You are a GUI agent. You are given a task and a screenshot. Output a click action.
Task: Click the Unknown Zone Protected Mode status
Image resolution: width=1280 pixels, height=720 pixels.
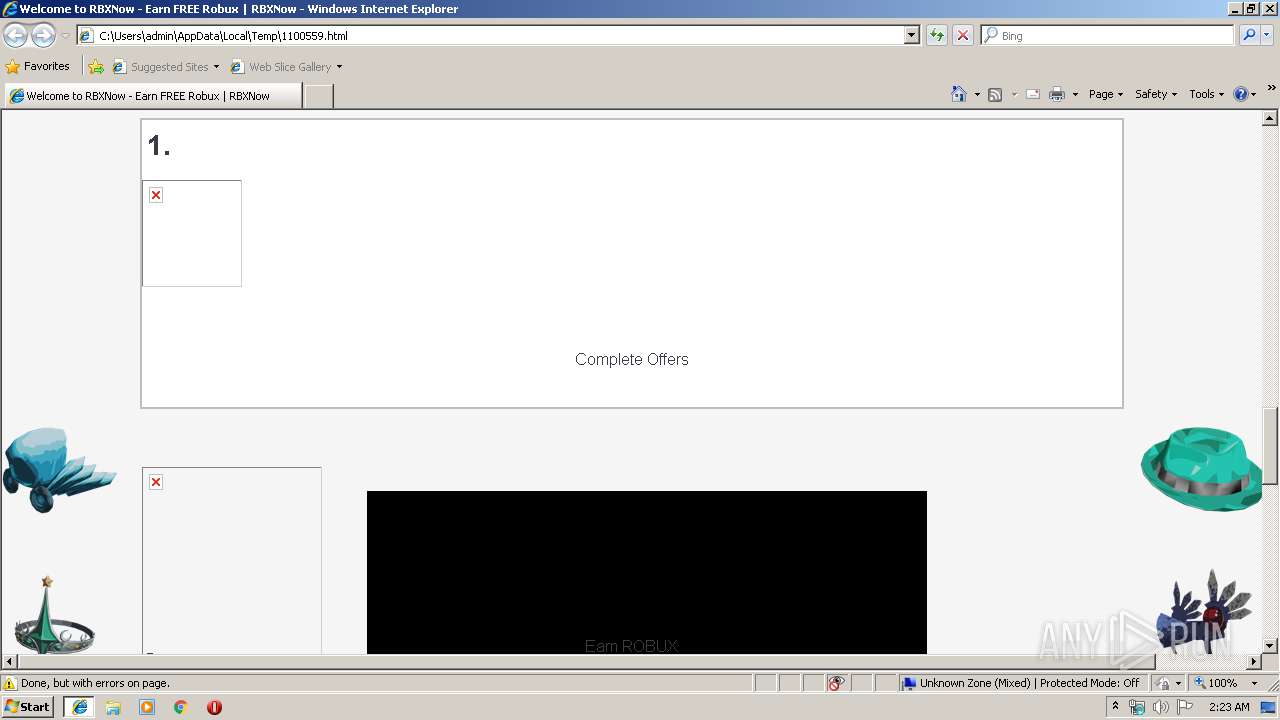1021,683
